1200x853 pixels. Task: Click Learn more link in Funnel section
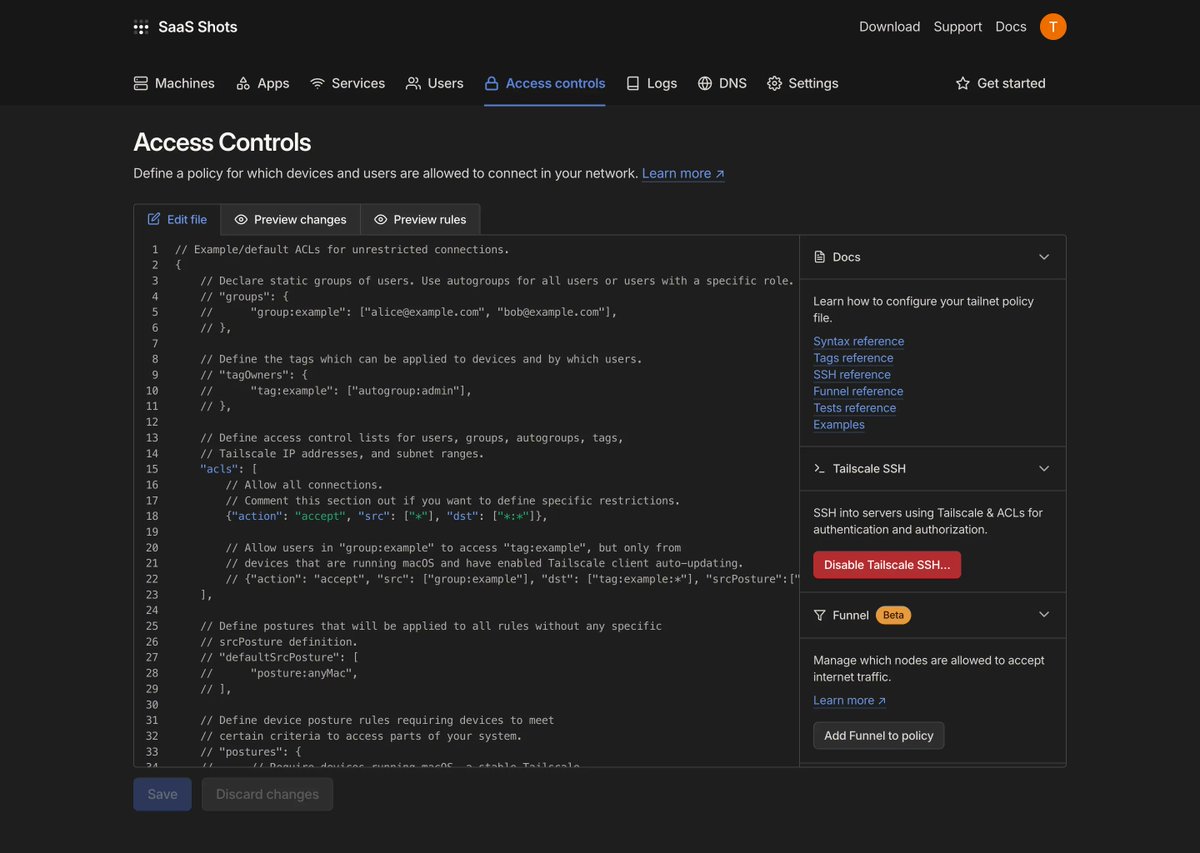[849, 700]
